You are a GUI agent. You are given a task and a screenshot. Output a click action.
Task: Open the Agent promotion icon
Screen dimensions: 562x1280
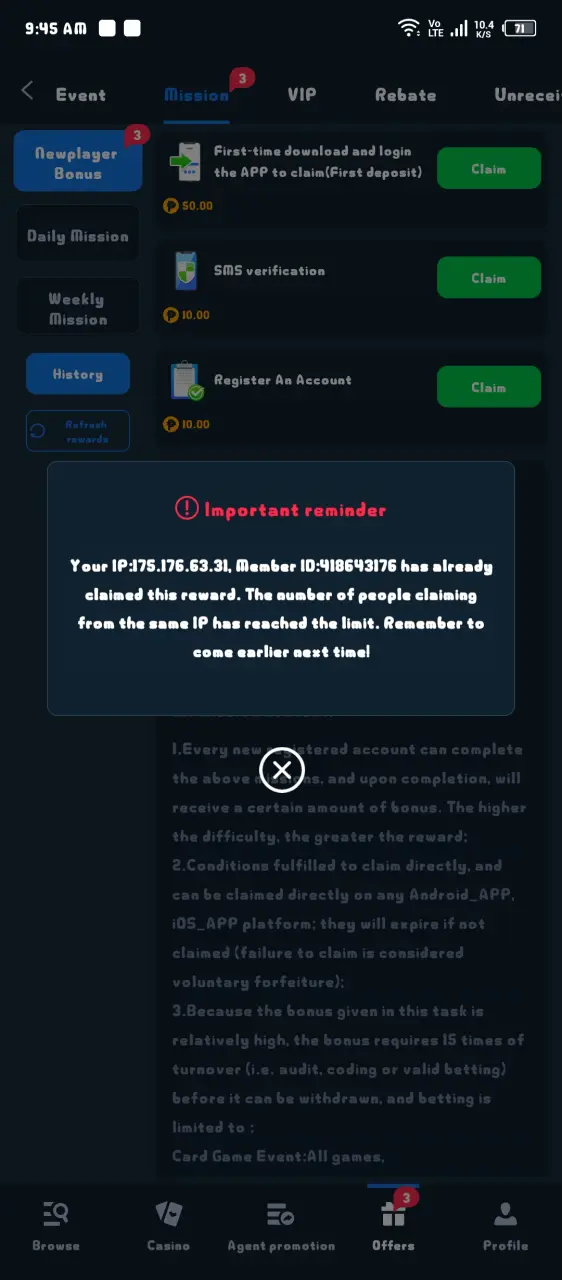pyautogui.click(x=280, y=1214)
